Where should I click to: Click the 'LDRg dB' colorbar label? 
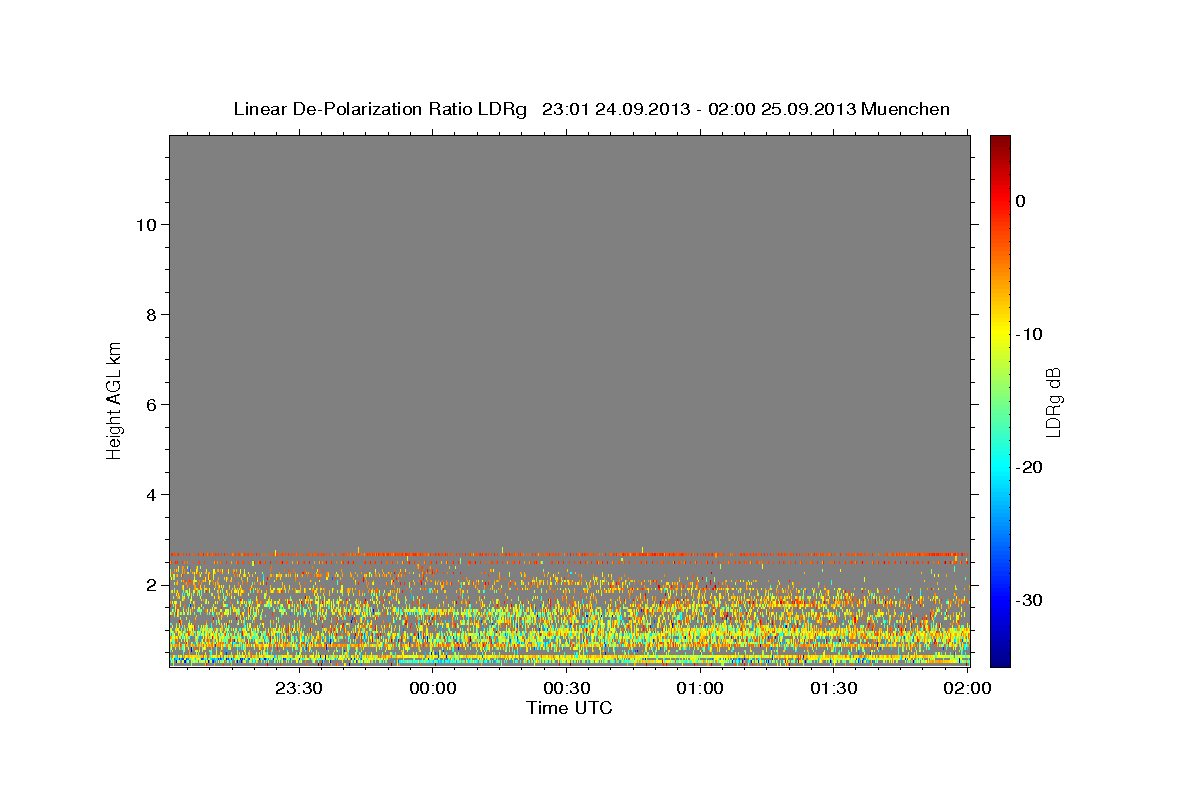(x=1053, y=402)
